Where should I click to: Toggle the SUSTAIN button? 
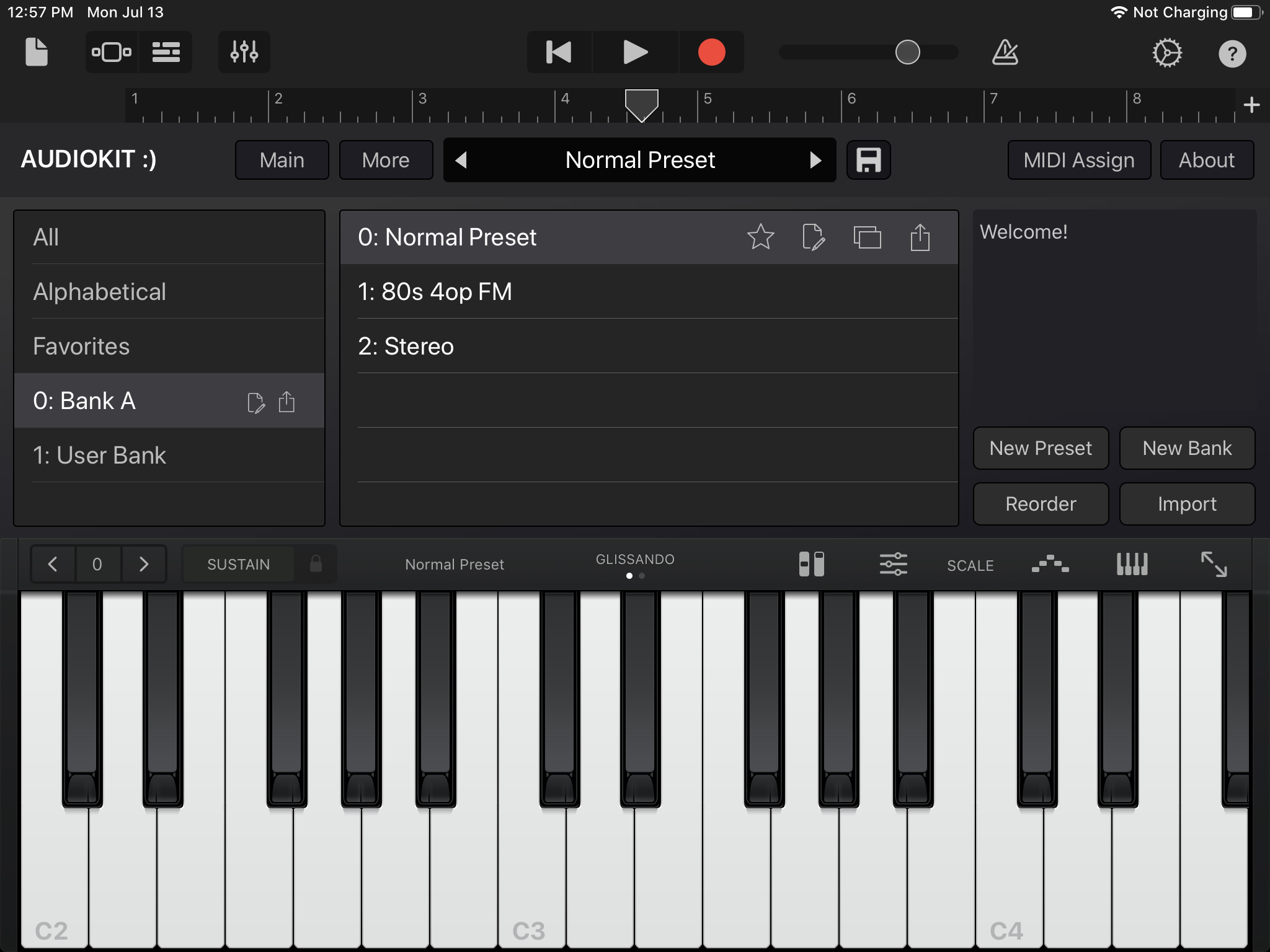[x=239, y=564]
